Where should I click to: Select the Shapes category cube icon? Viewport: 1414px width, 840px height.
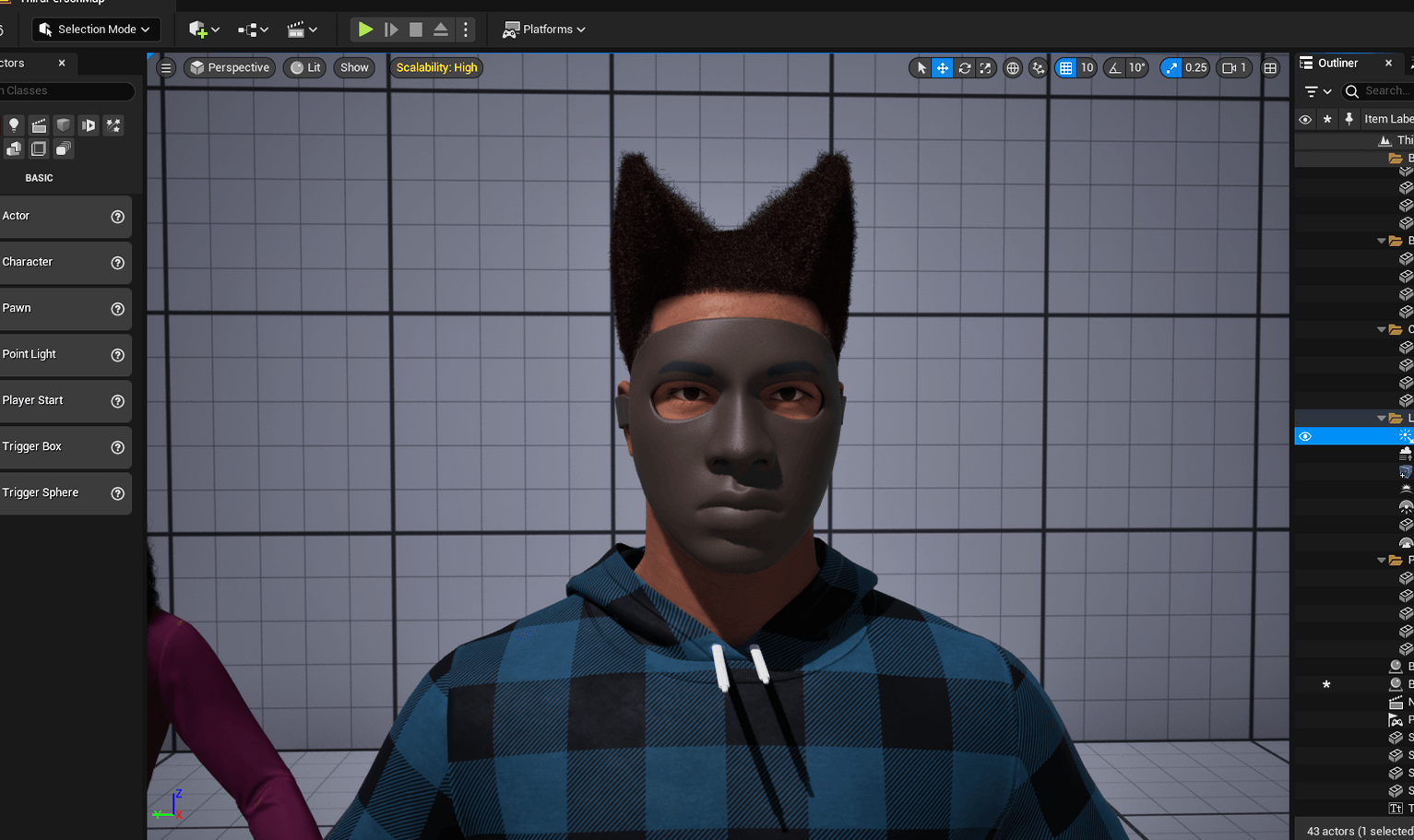point(64,125)
